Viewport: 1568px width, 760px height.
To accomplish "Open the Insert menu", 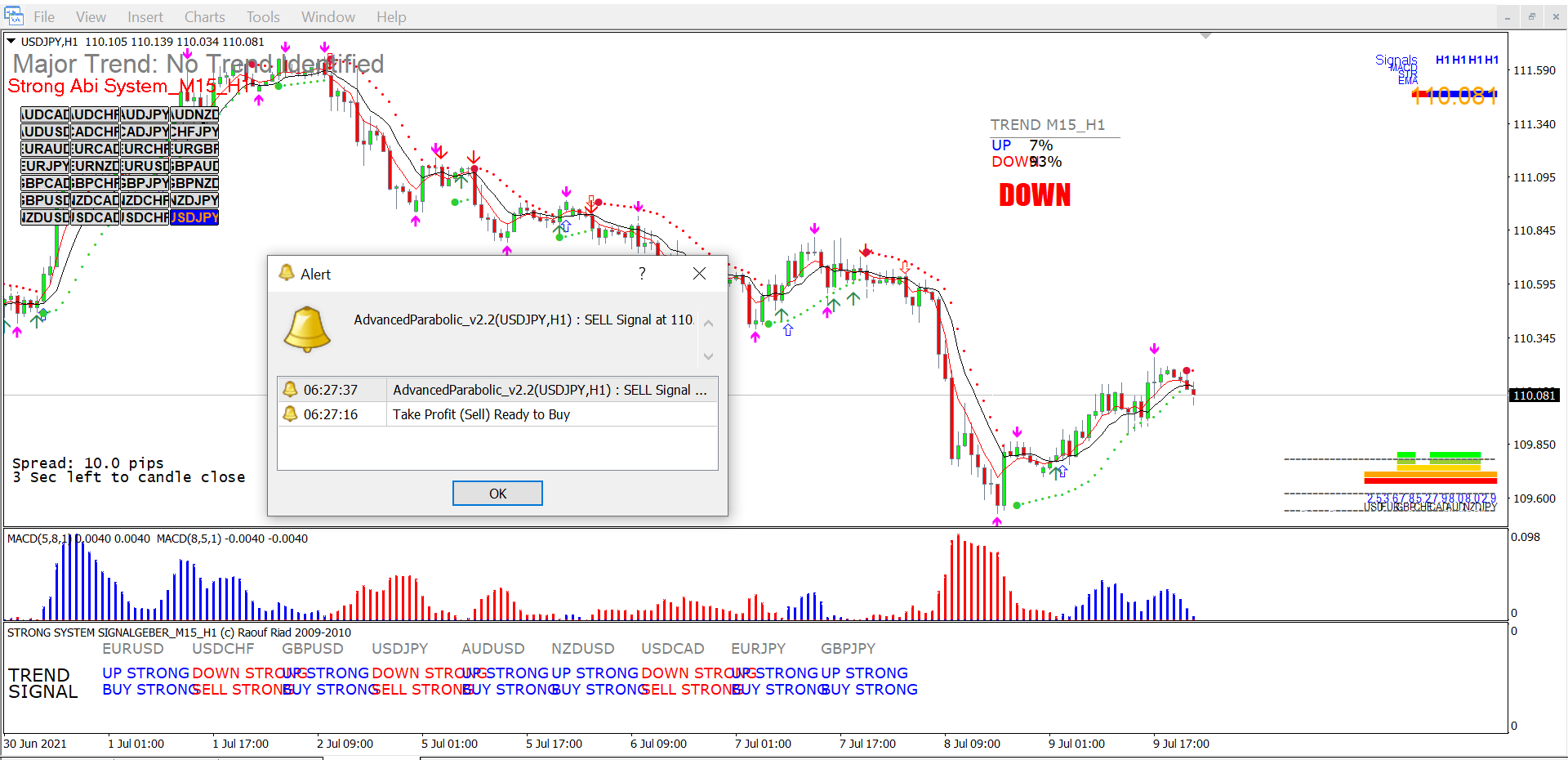I will coord(145,17).
